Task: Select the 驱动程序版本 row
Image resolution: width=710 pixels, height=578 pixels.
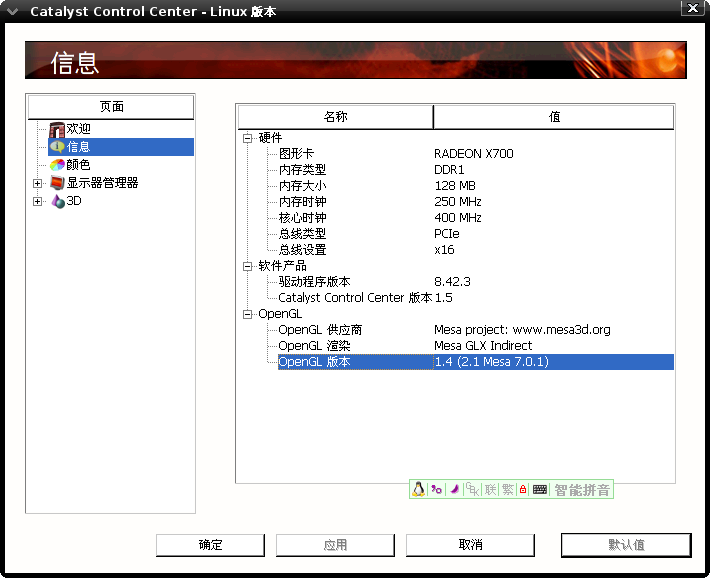Action: 475,282
